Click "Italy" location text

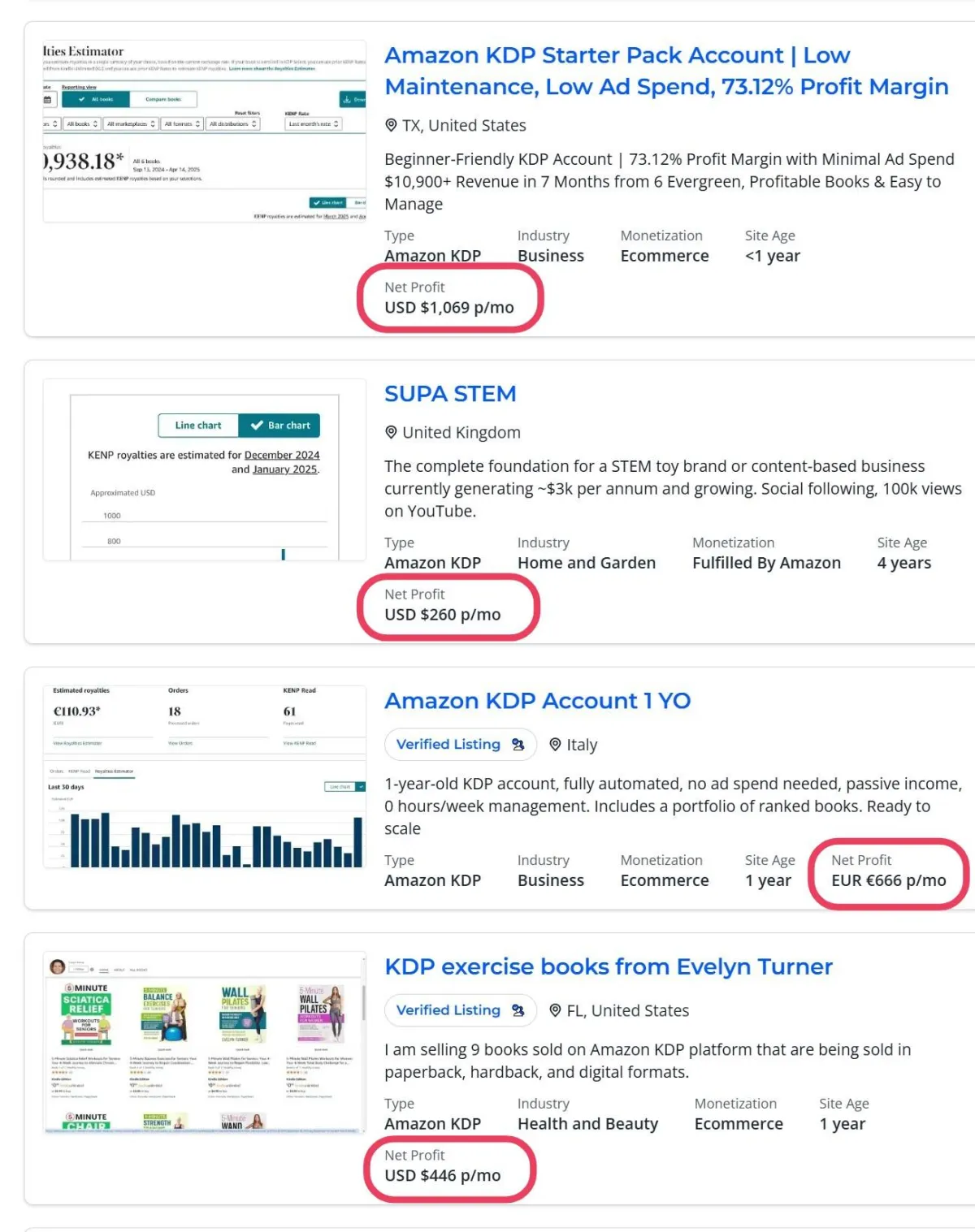(582, 745)
